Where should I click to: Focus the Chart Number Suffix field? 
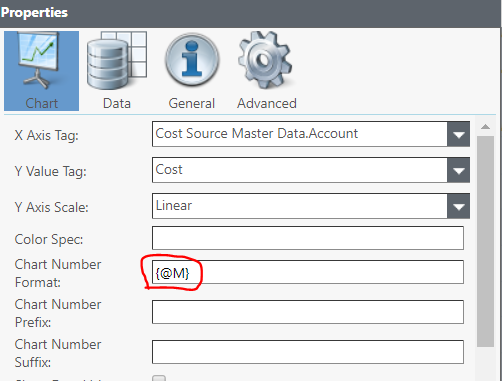tap(308, 352)
